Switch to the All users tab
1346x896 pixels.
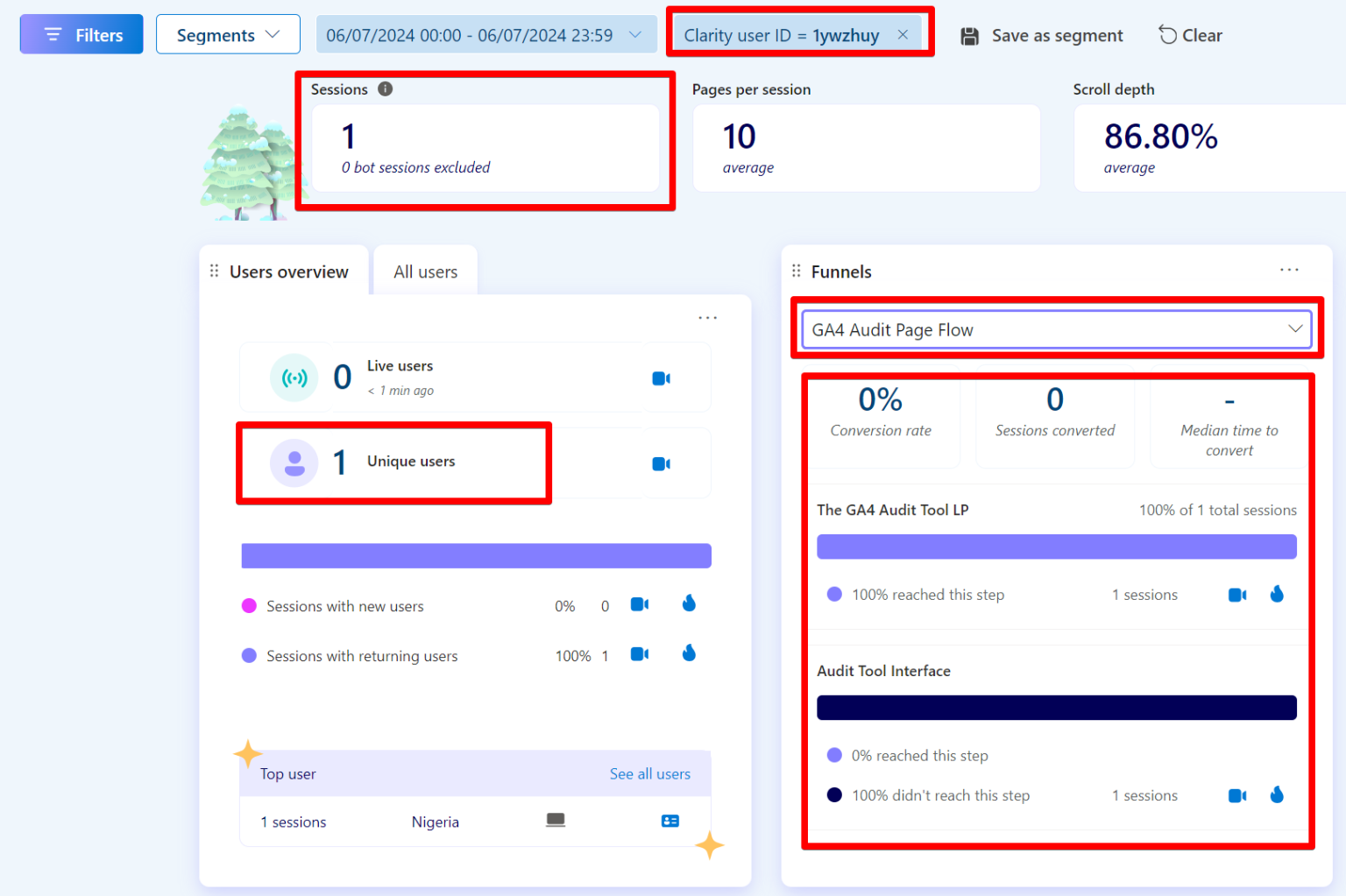click(425, 272)
